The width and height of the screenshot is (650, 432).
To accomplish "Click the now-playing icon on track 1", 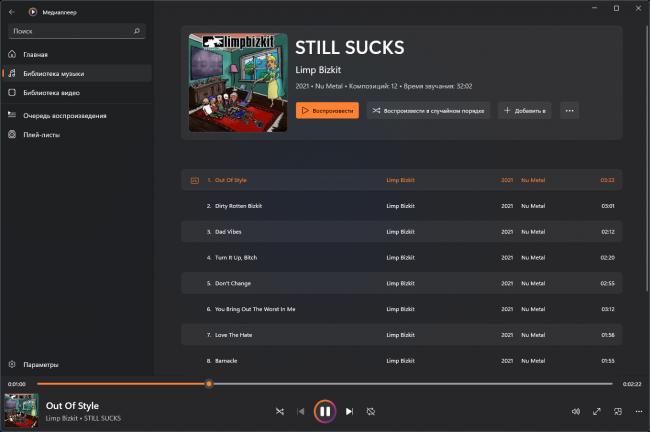I will 194,180.
